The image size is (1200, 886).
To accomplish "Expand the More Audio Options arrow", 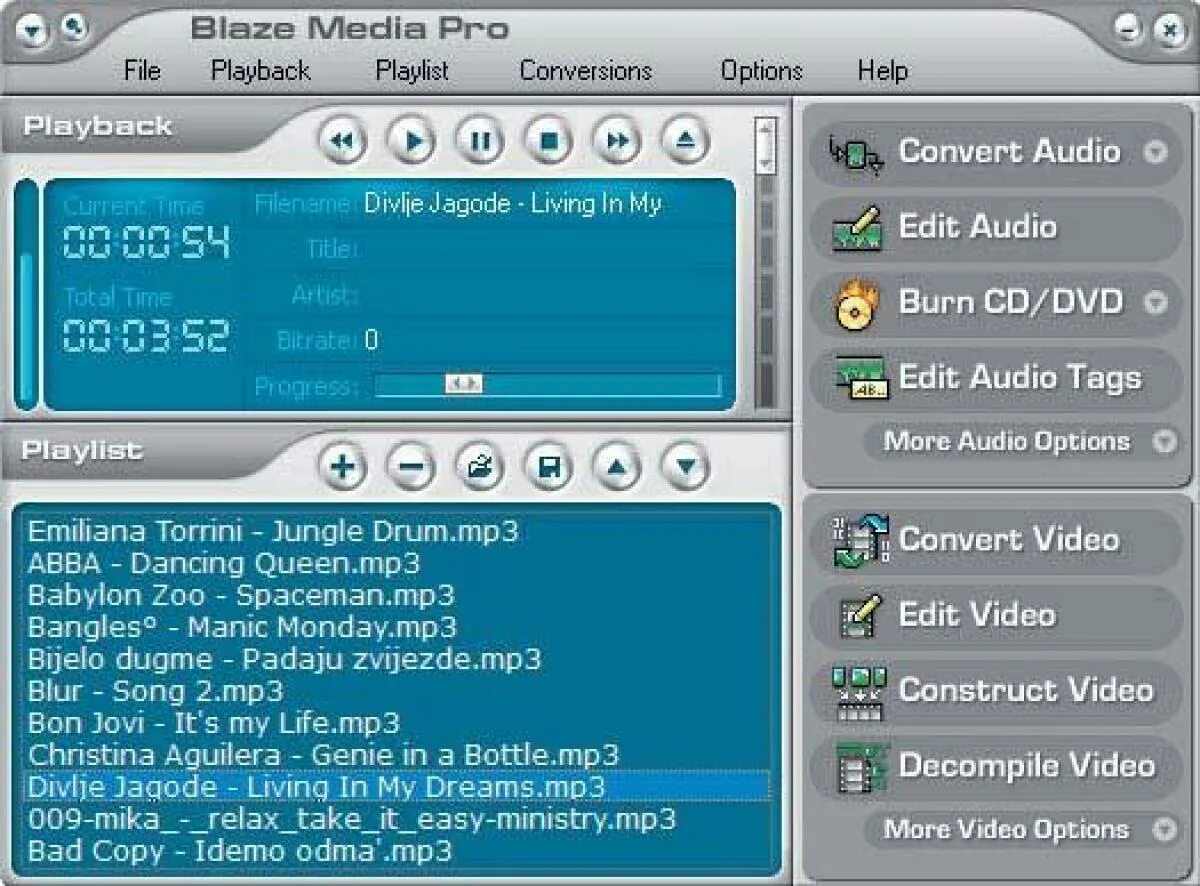I will coord(1164,441).
